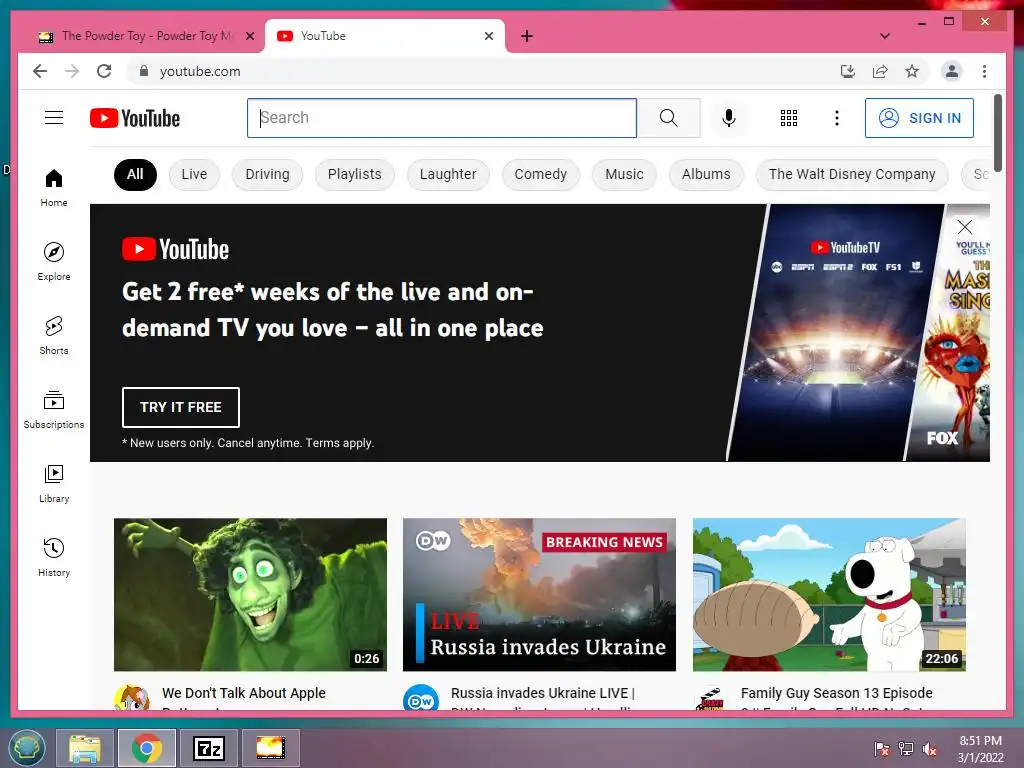Viewport: 1024px width, 768px height.
Task: Open the Action Center flag tray icon
Action: pyautogui.click(x=881, y=749)
